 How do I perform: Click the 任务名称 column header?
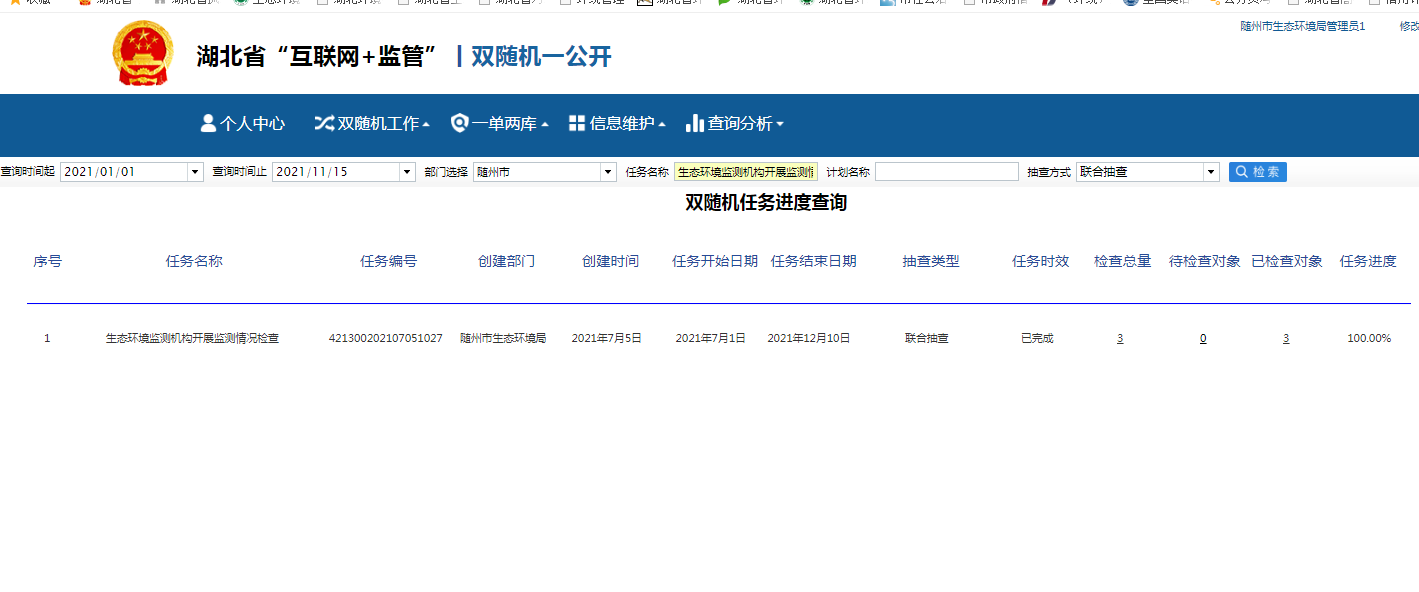[x=194, y=261]
